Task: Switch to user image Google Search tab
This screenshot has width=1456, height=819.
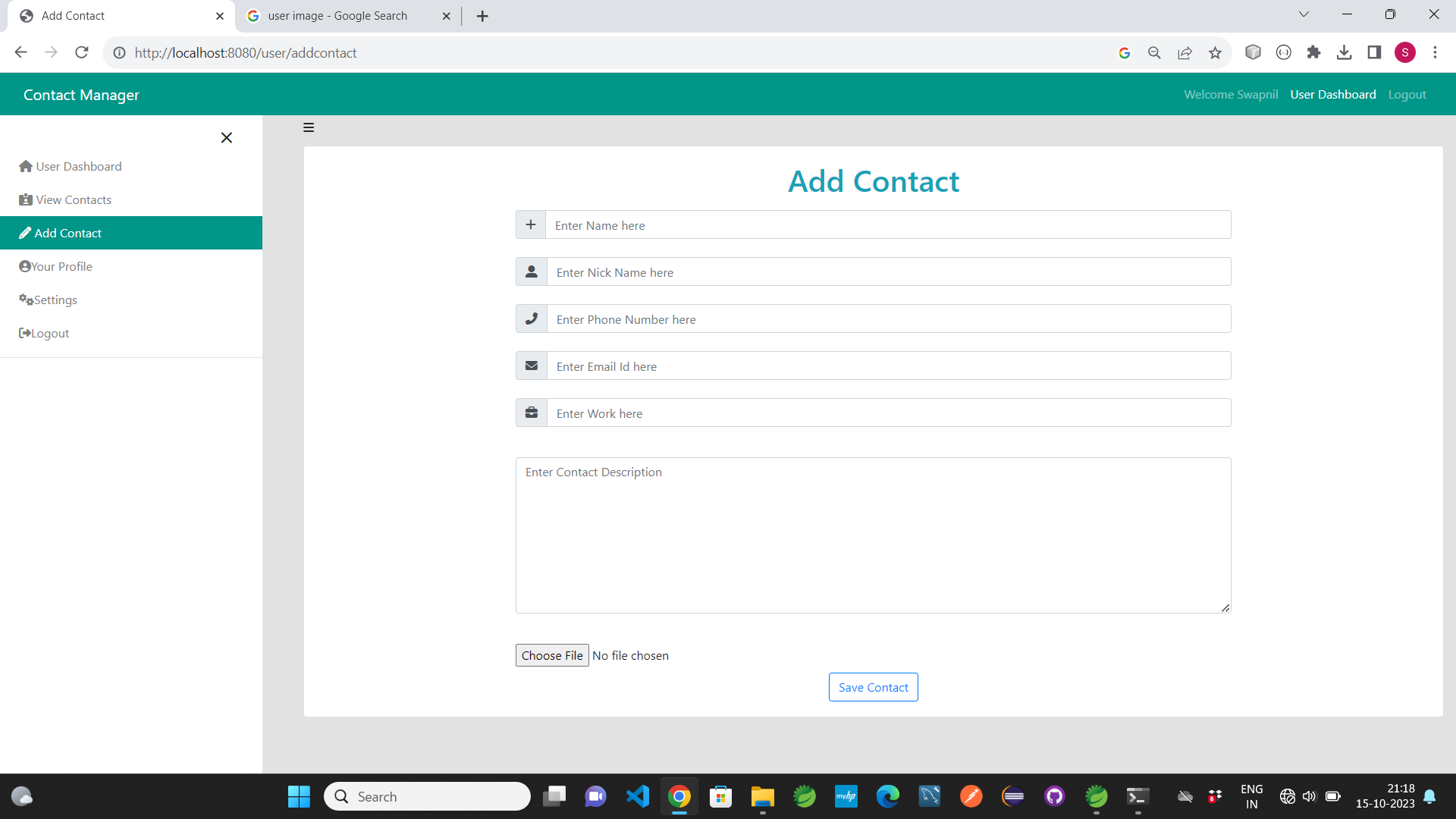Action: click(x=338, y=16)
